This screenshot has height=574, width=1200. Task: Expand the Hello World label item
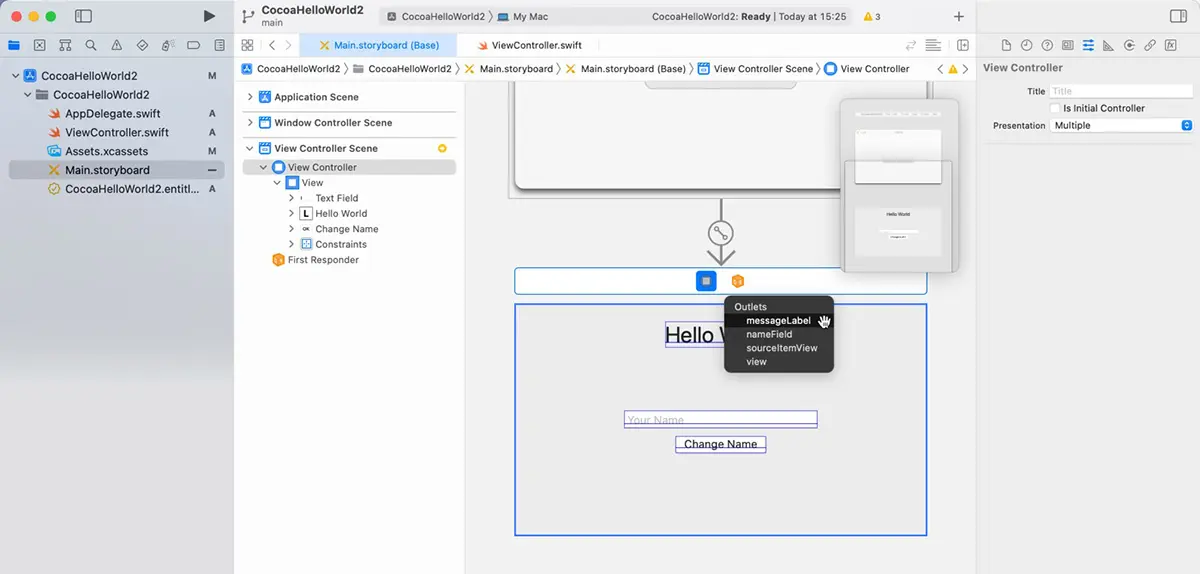291,213
